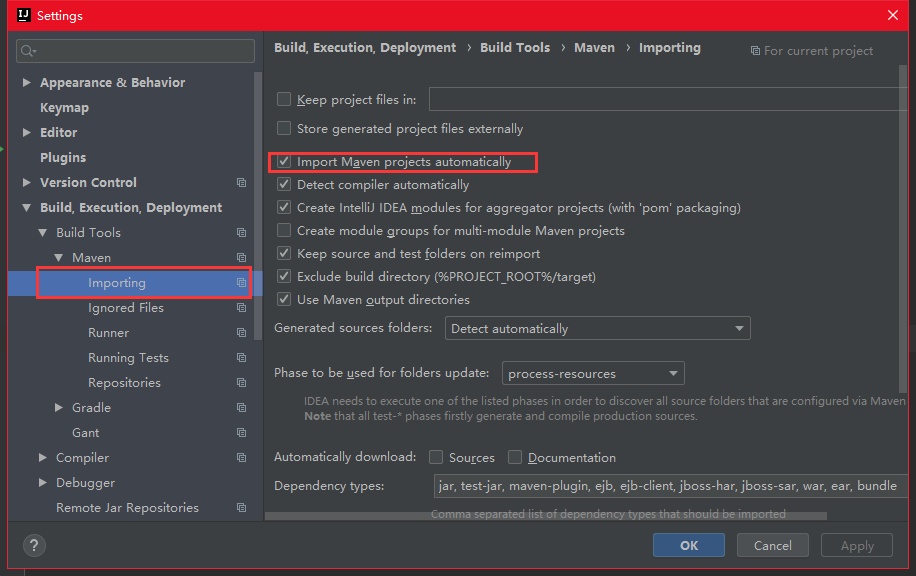Expand the Debugger tree arrow
The image size is (916, 576).
(43, 483)
